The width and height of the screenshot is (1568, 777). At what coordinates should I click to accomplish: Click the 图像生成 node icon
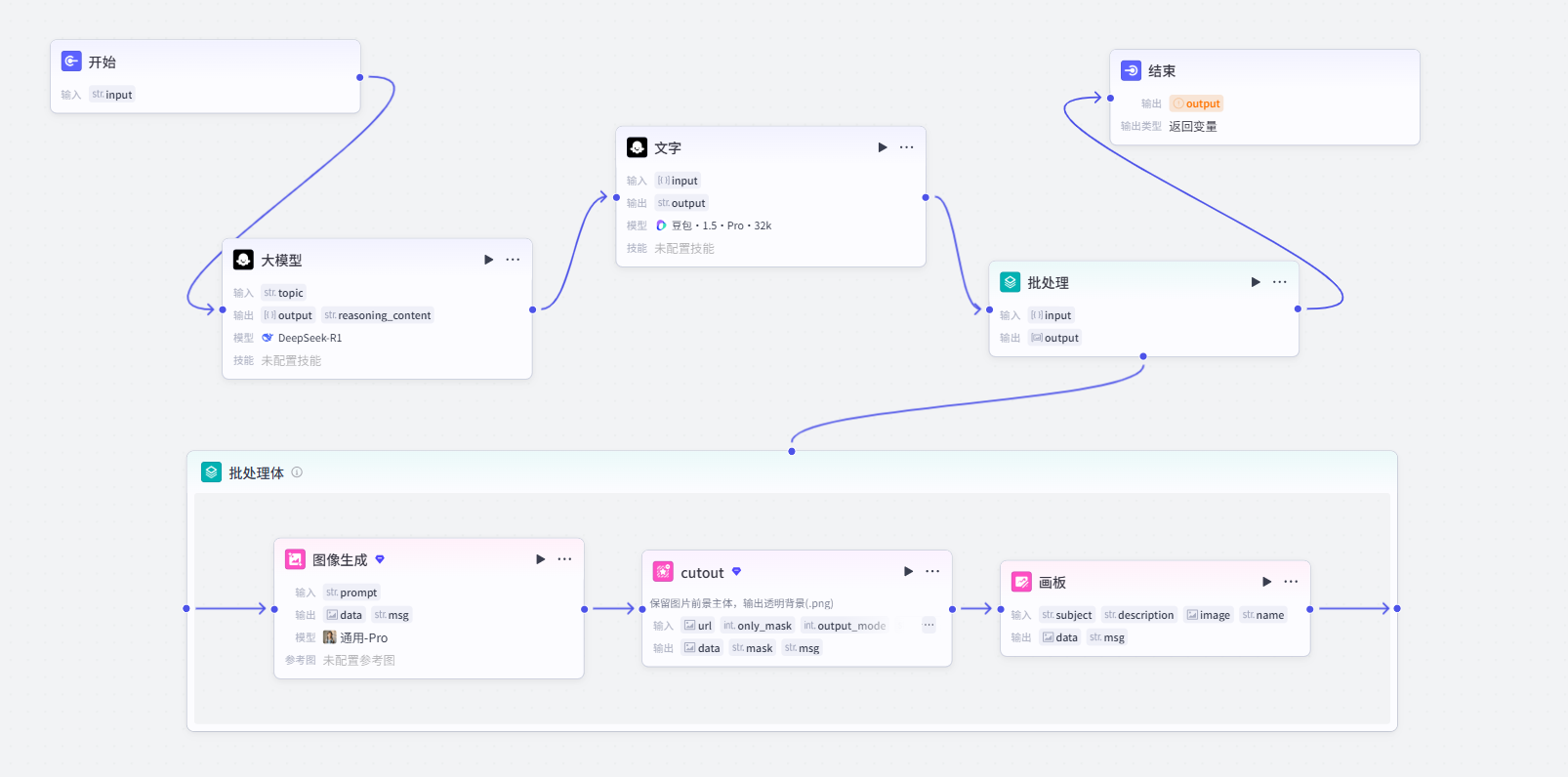pyautogui.click(x=295, y=559)
